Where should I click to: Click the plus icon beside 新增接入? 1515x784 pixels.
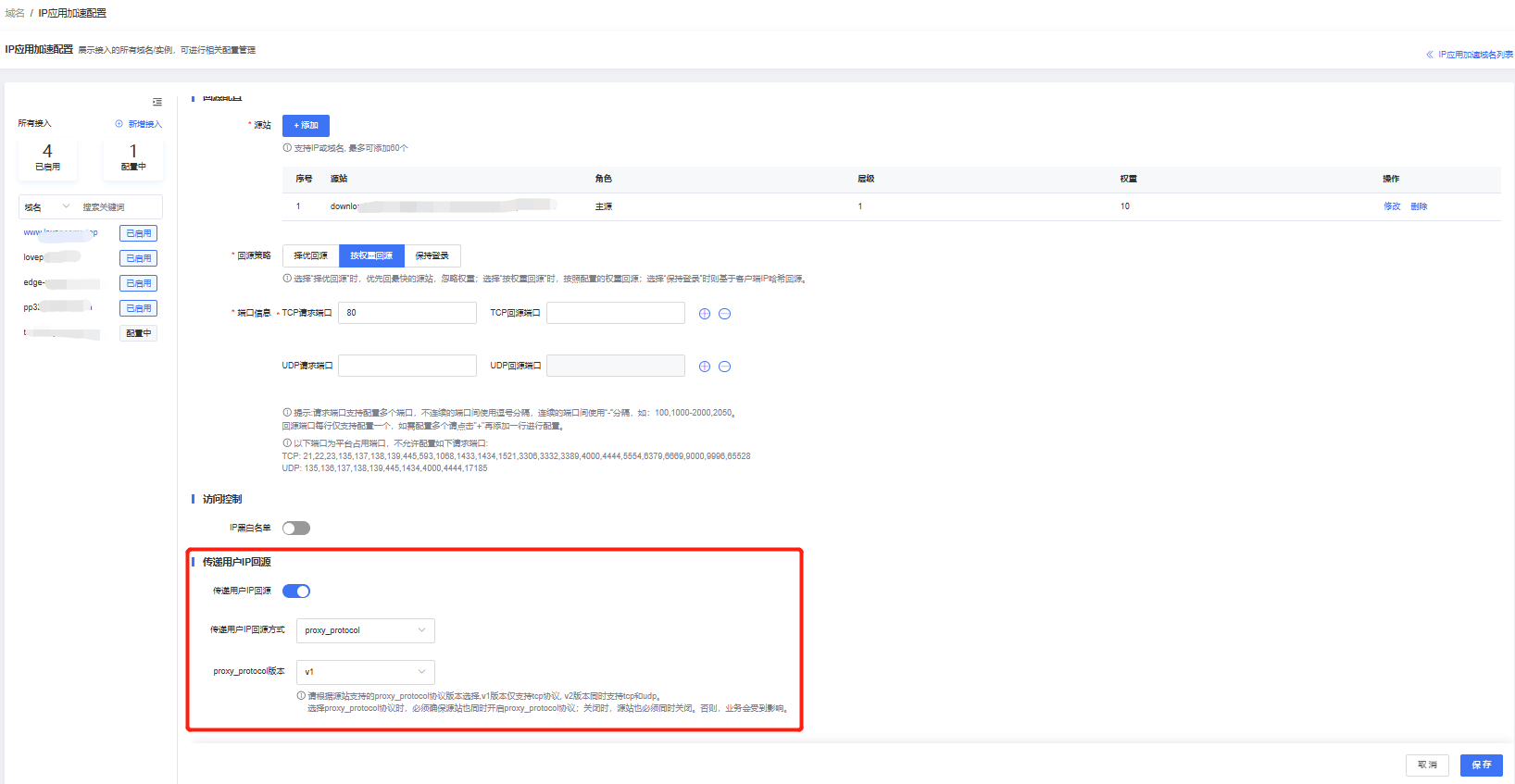119,124
